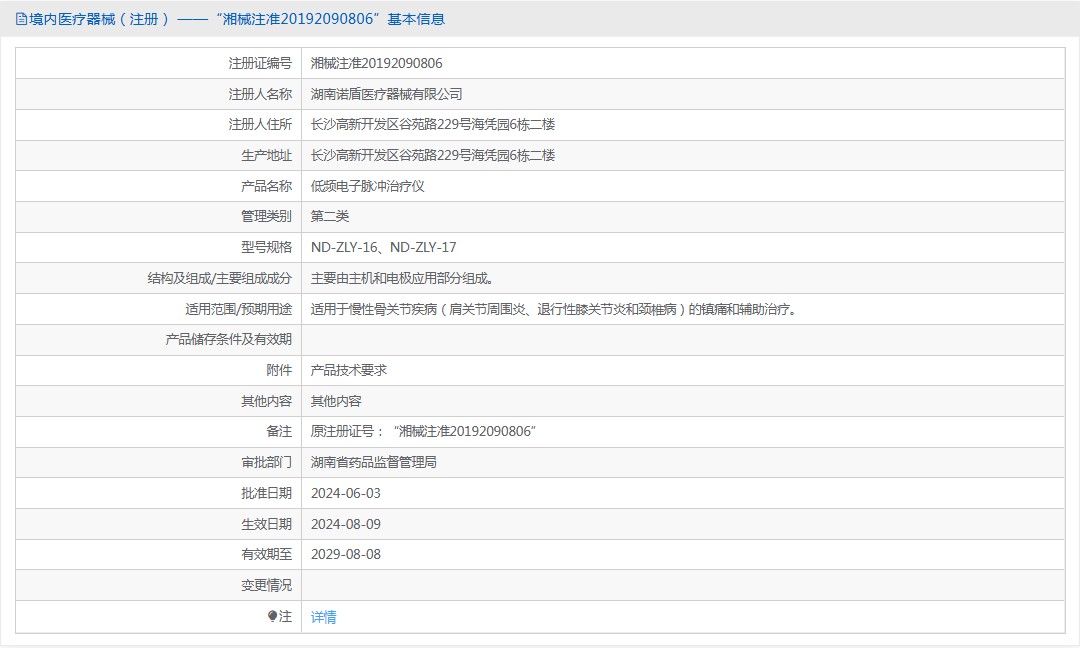Click the text 主要由主机和电极应用部分组成。
Image resolution: width=1080 pixels, height=648 pixels.
pyautogui.click(x=402, y=278)
